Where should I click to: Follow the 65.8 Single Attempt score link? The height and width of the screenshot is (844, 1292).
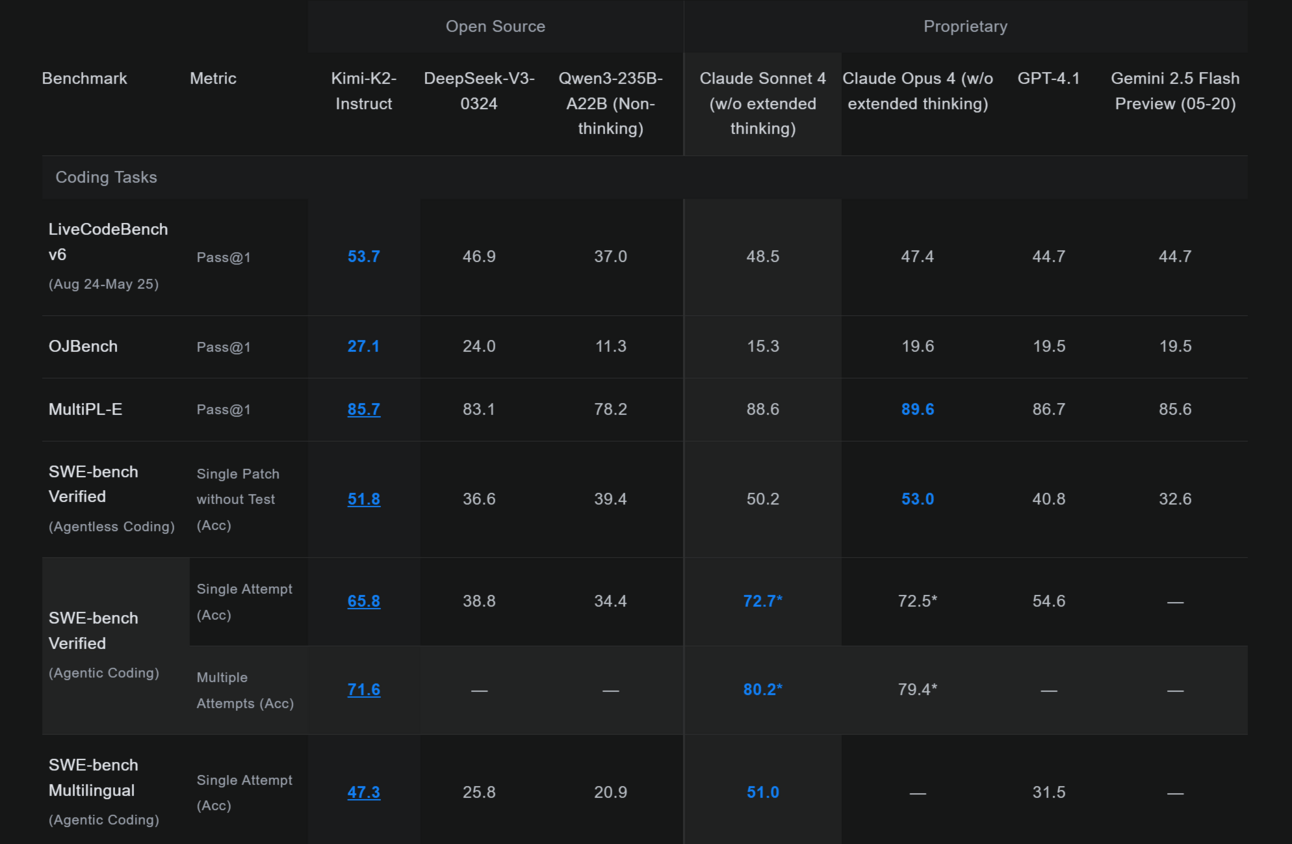[364, 601]
